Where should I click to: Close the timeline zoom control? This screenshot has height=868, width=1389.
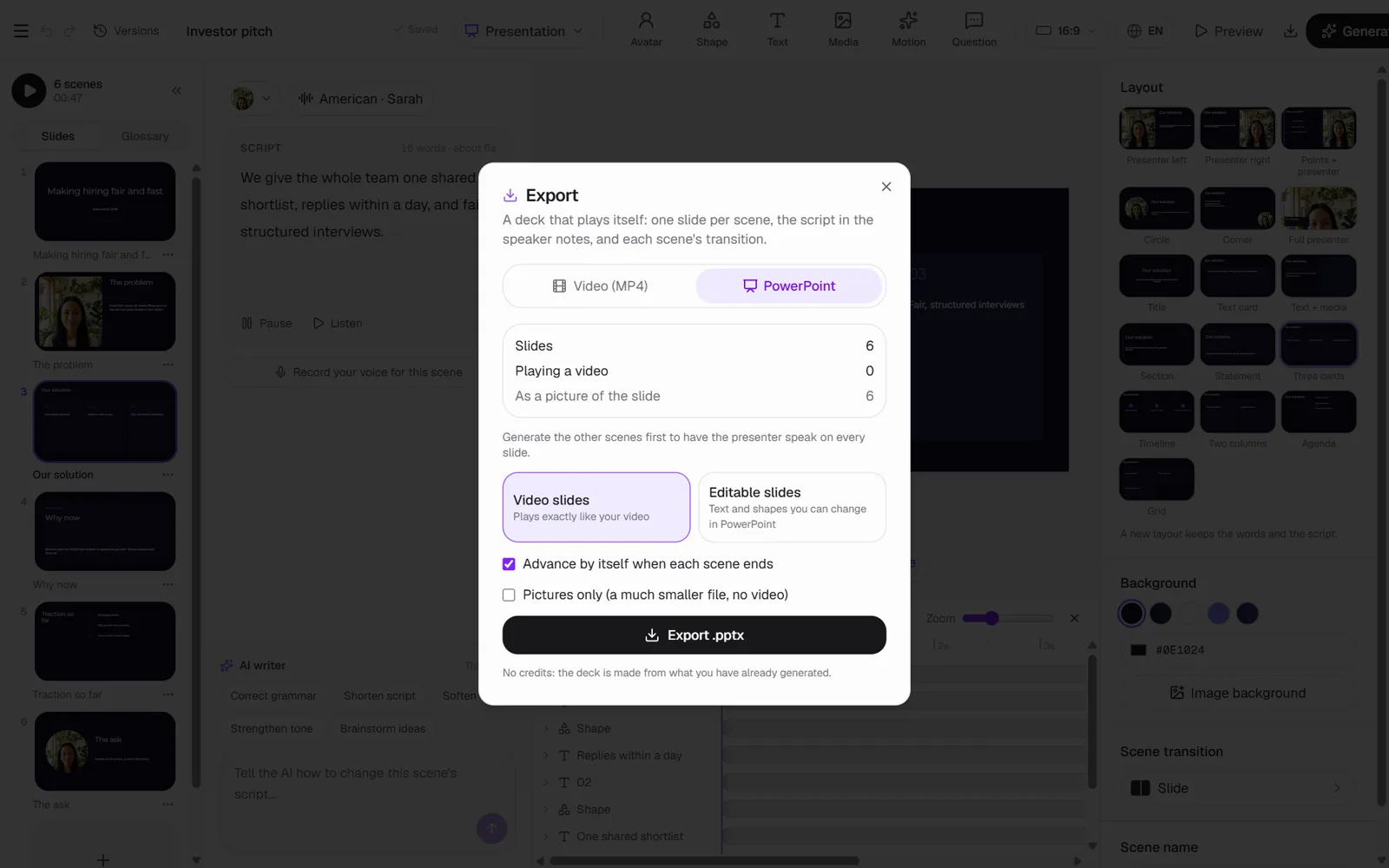coord(1075,618)
